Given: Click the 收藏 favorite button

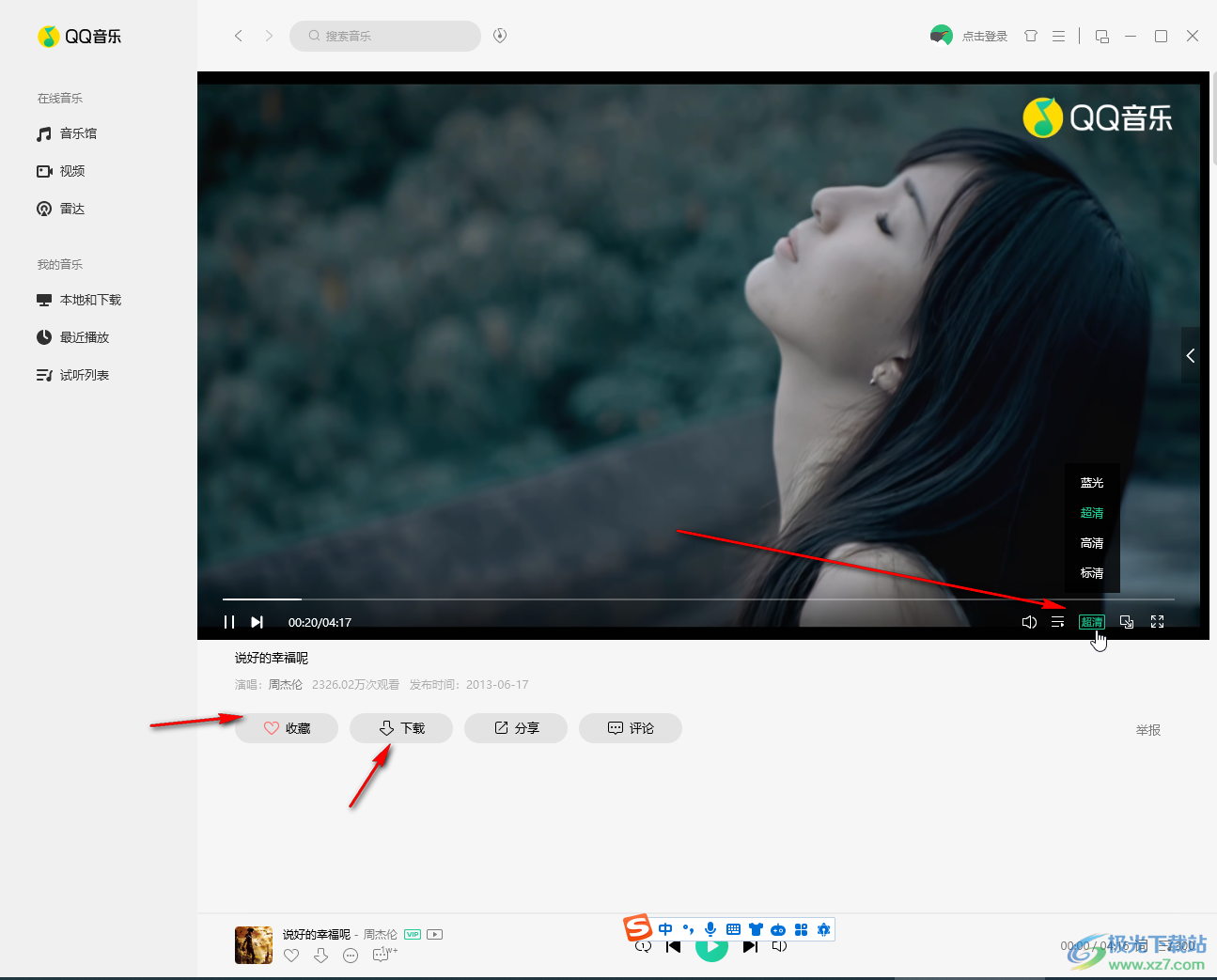Looking at the screenshot, I should point(287,728).
